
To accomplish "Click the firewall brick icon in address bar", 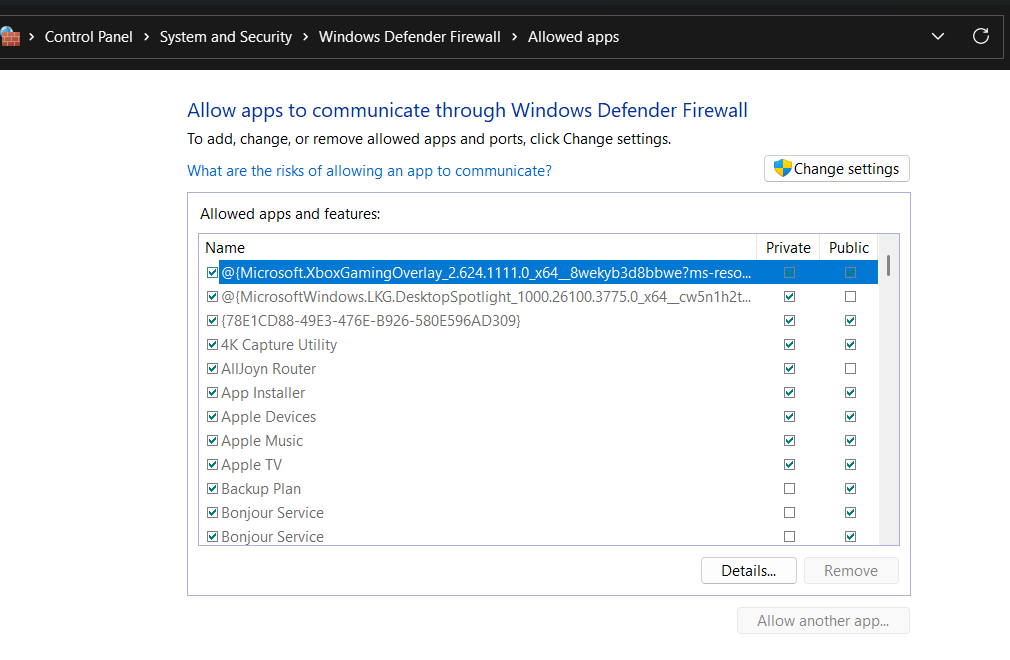I will click(x=10, y=37).
